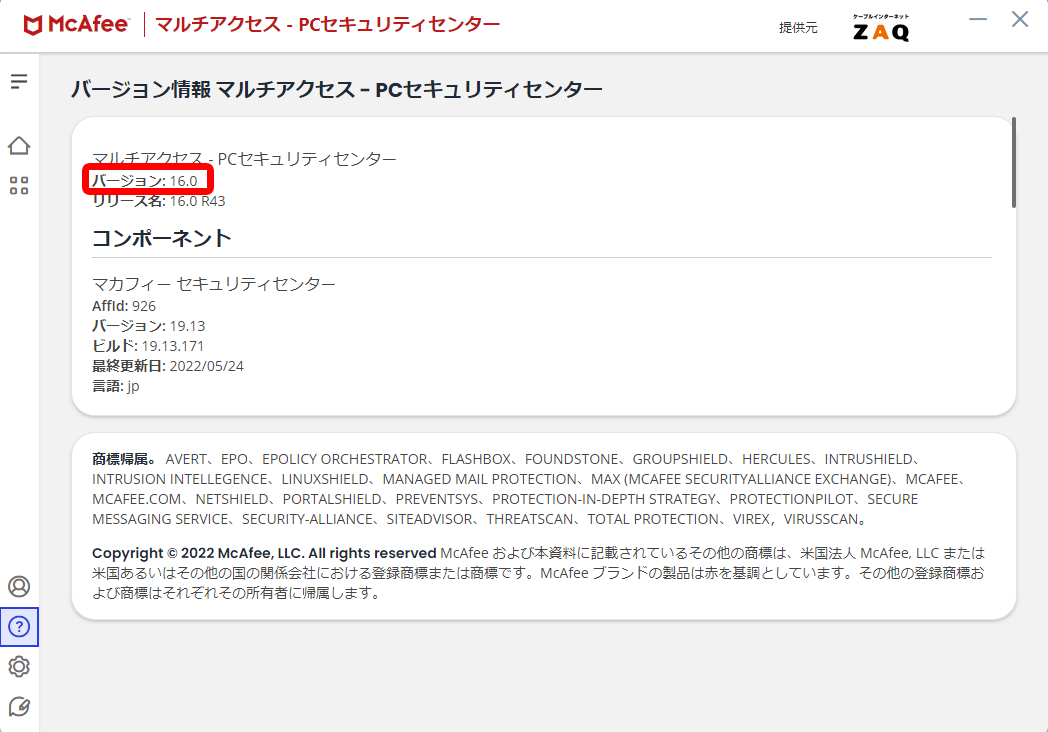Select the リリース名: 16.0 R43 text

(158, 201)
